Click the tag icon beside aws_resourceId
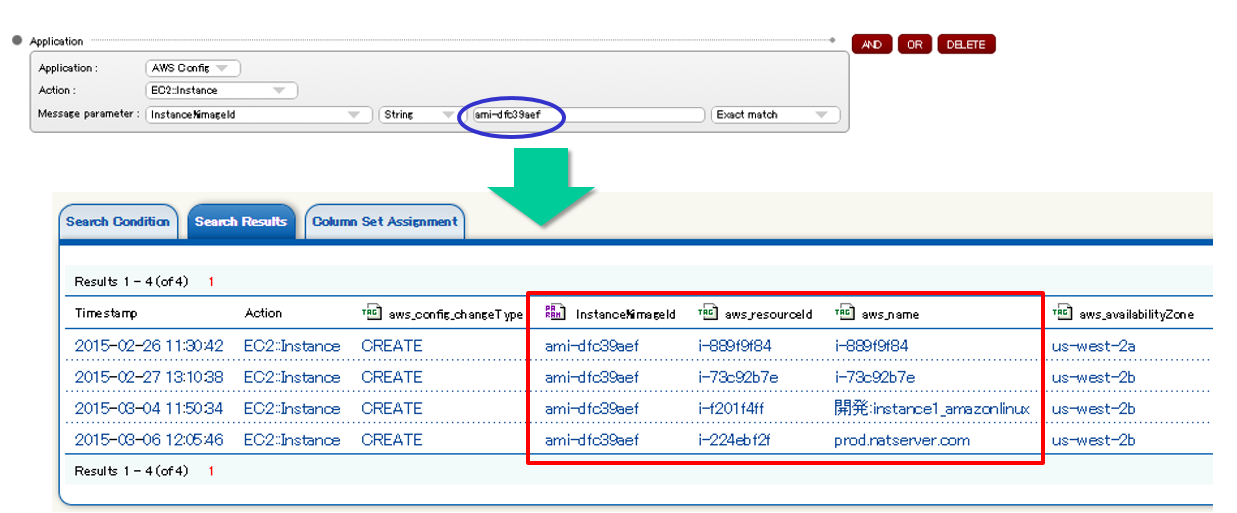1237x513 pixels. pos(708,313)
